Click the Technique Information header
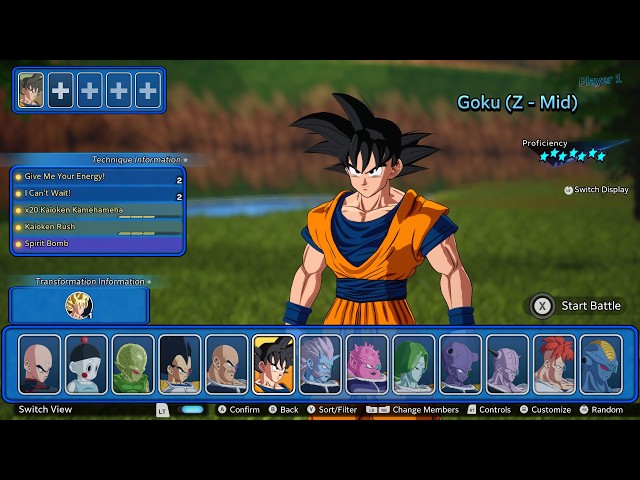The image size is (640, 480). [139, 160]
